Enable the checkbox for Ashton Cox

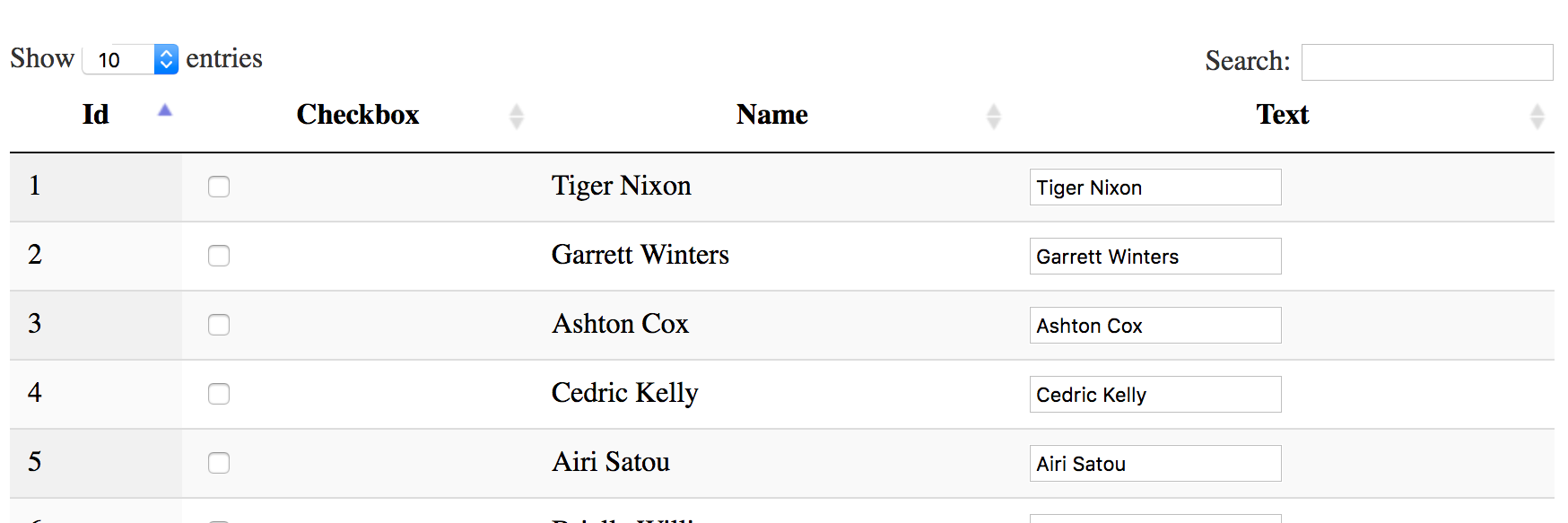[x=219, y=325]
